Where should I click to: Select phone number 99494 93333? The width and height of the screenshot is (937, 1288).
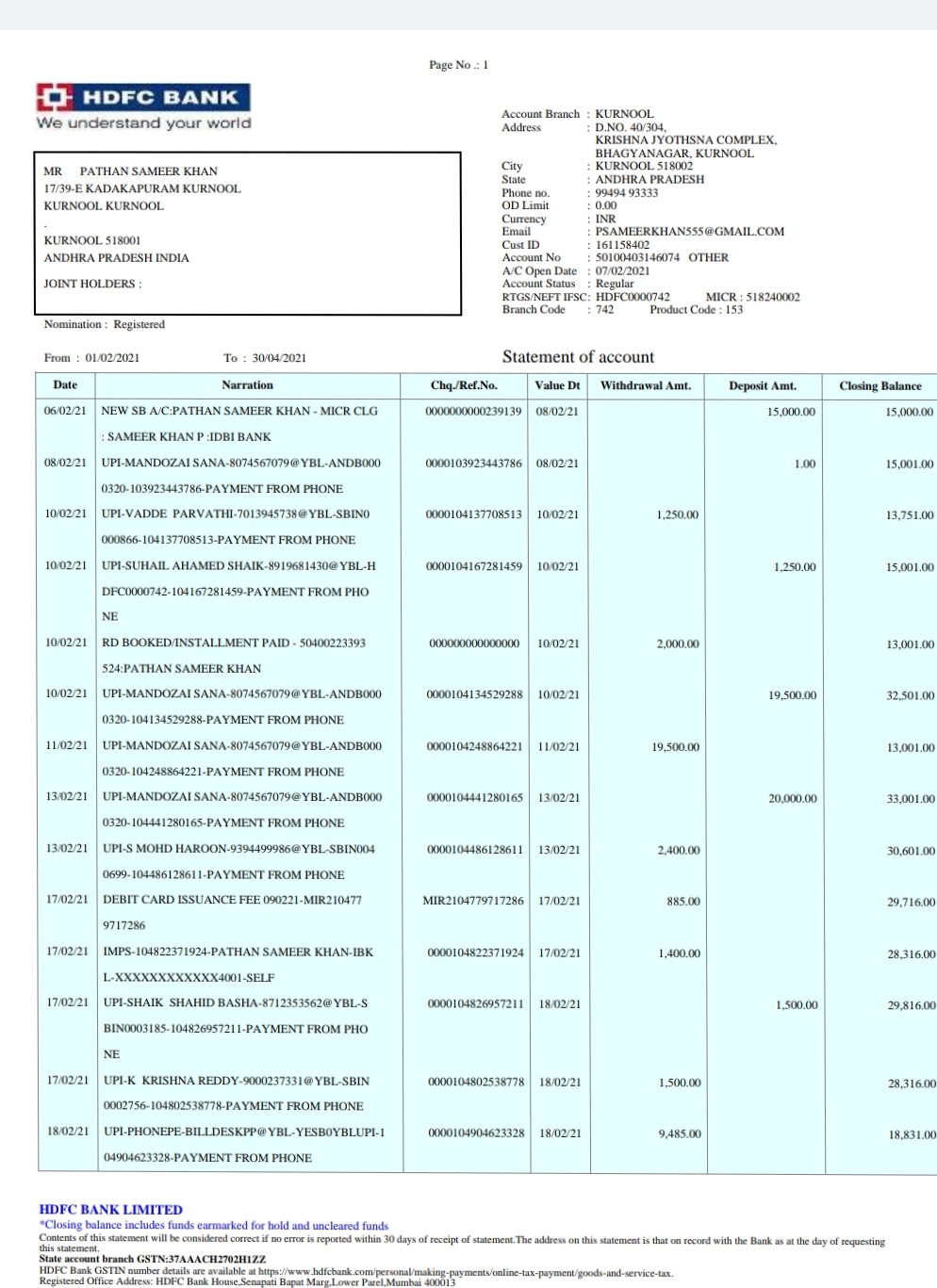627,193
